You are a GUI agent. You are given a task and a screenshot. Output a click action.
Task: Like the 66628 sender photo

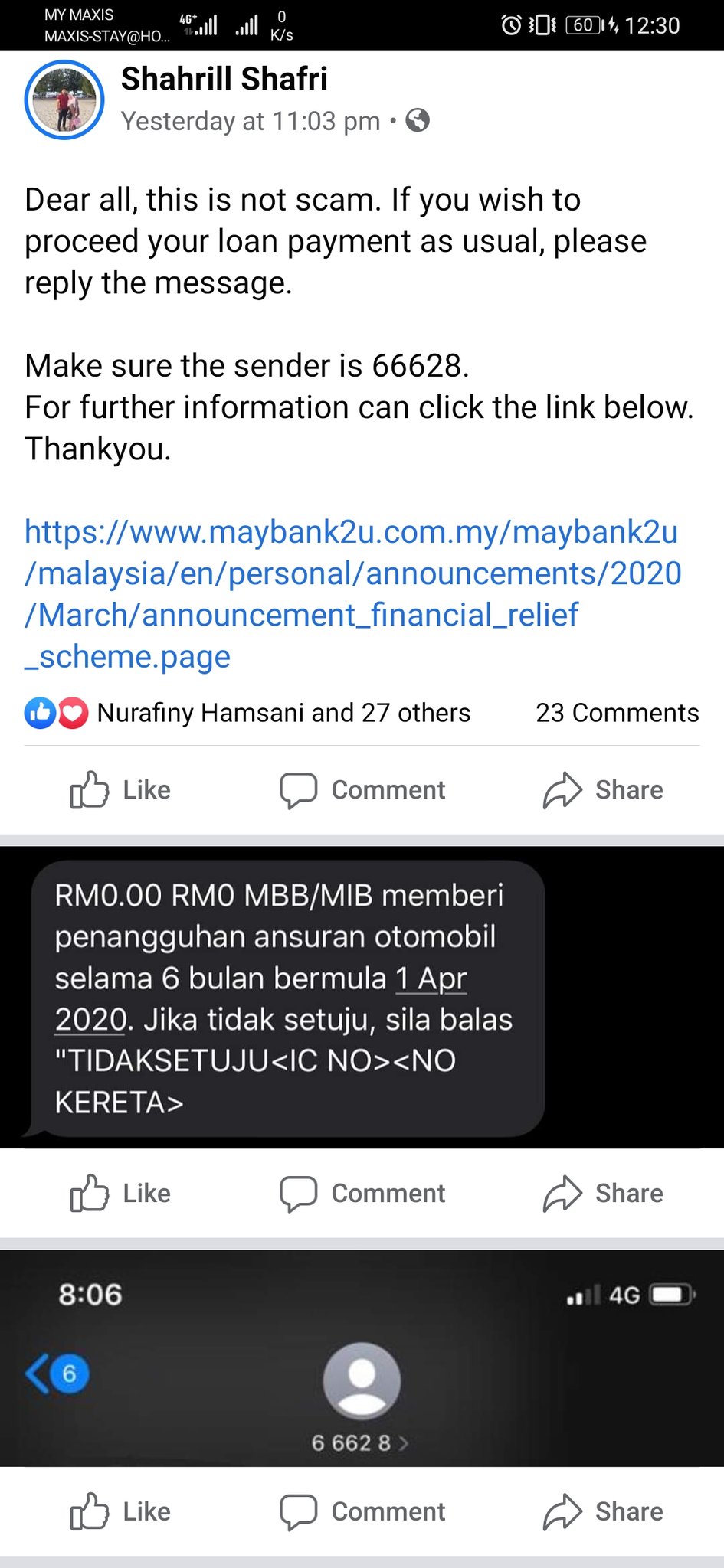[x=120, y=1511]
